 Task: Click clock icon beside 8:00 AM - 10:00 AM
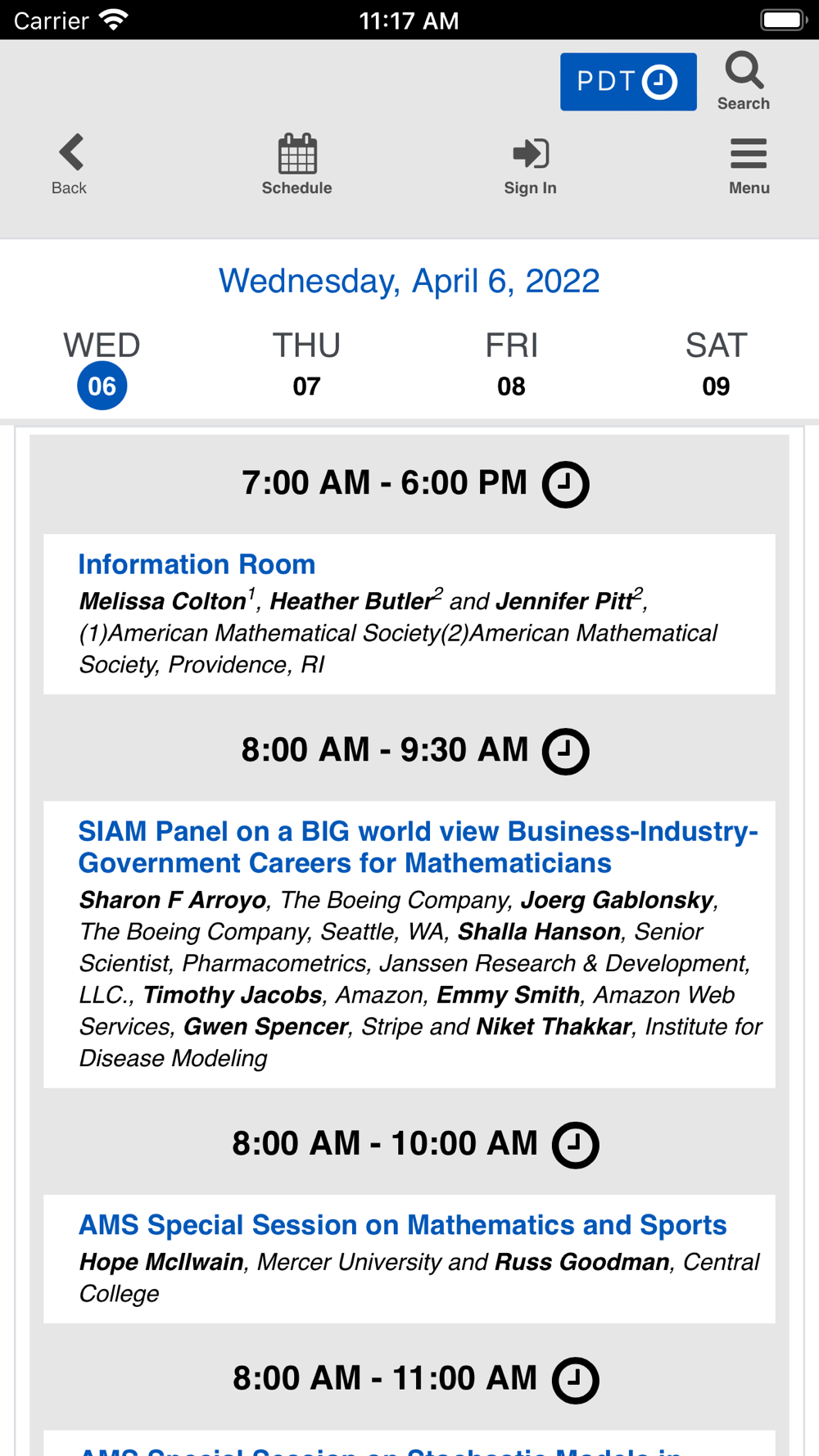(575, 1145)
